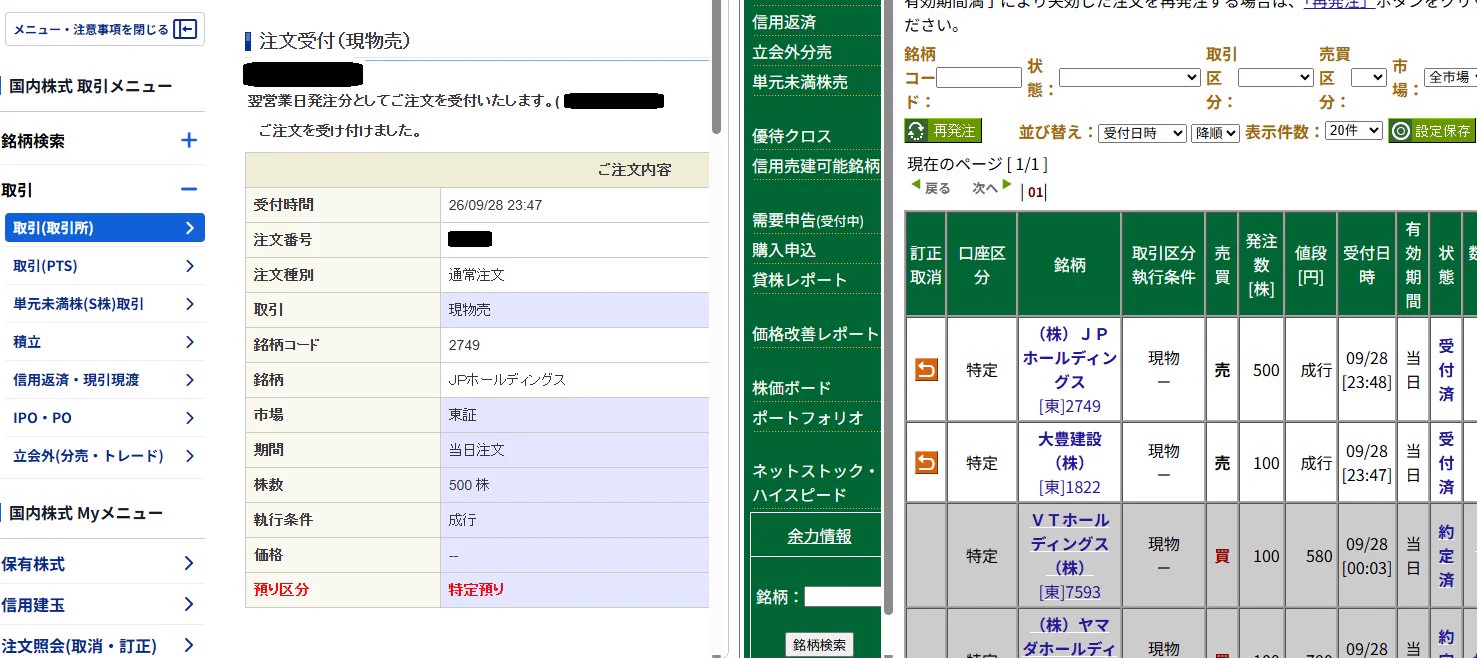The width and height of the screenshot is (1477, 658).
Task: Focus the 銘柄コード input field
Action: tap(979, 77)
